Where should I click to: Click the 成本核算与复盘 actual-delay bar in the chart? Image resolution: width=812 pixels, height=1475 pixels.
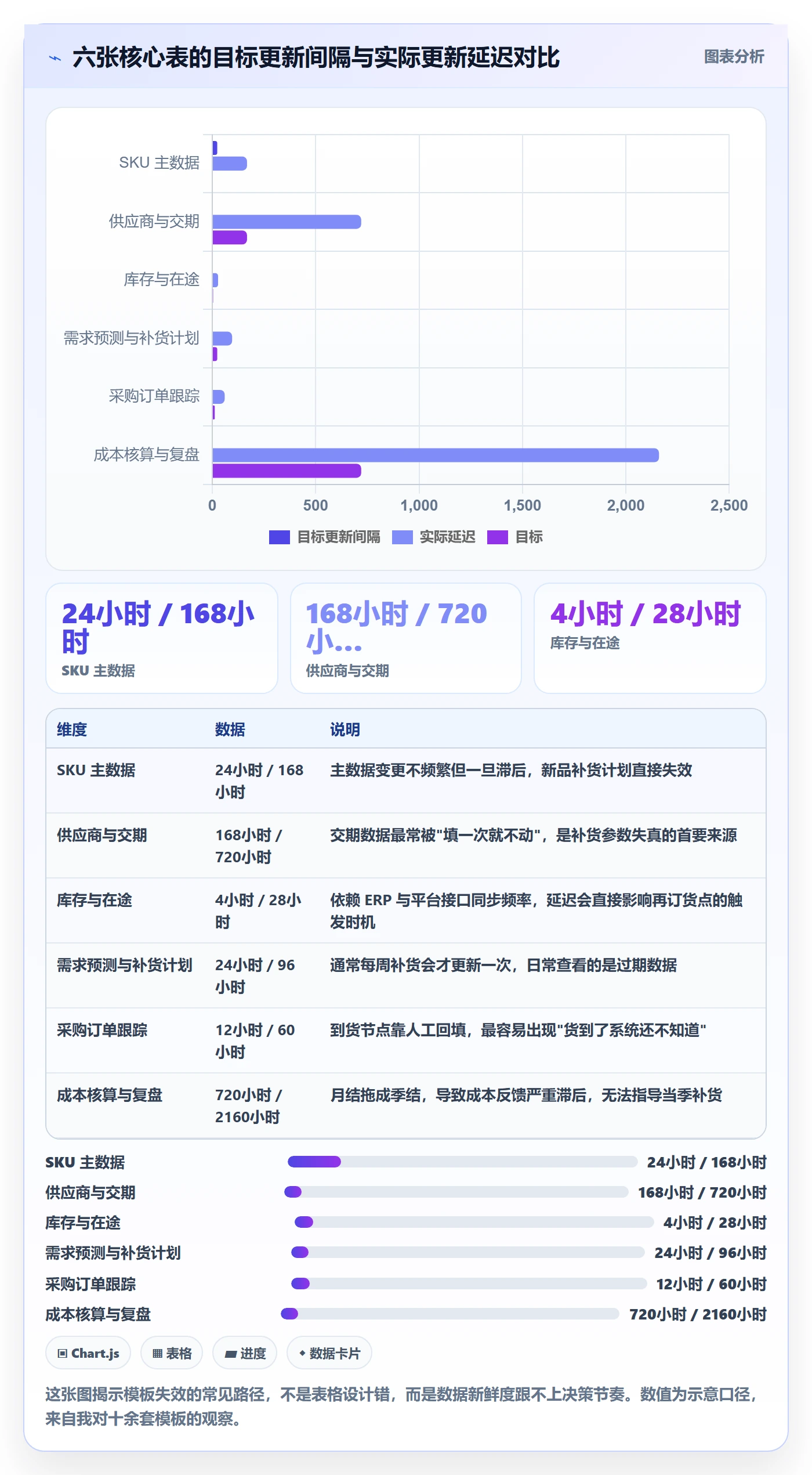click(x=436, y=455)
